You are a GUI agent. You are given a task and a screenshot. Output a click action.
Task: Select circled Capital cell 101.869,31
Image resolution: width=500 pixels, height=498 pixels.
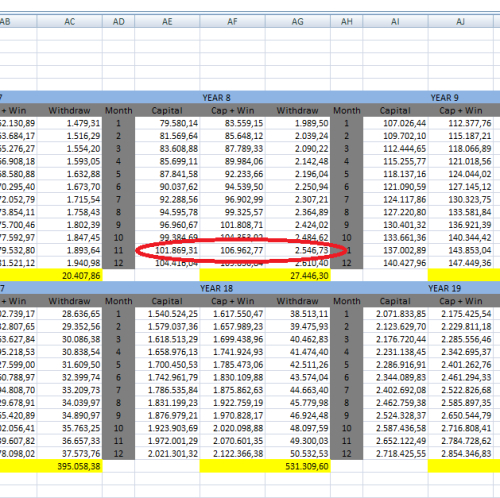point(167,250)
